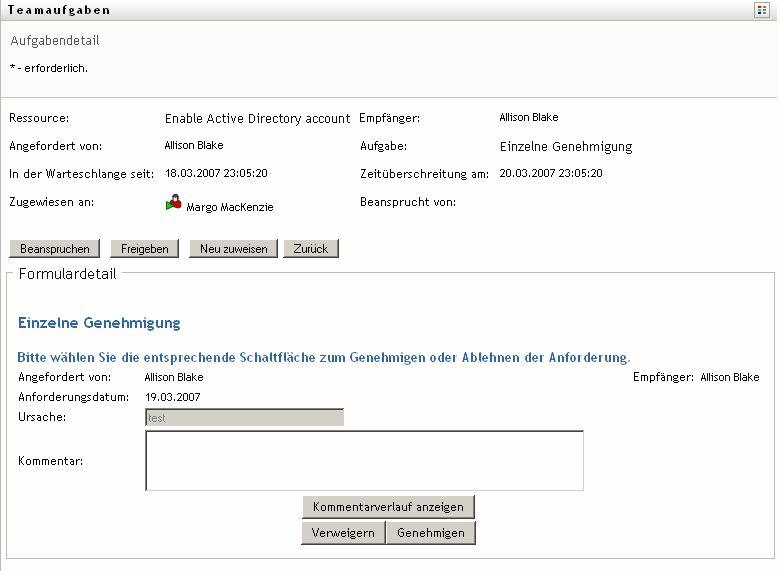780x571 pixels.
Task: Click the Enable Active Directory account resource value
Action: click(257, 119)
